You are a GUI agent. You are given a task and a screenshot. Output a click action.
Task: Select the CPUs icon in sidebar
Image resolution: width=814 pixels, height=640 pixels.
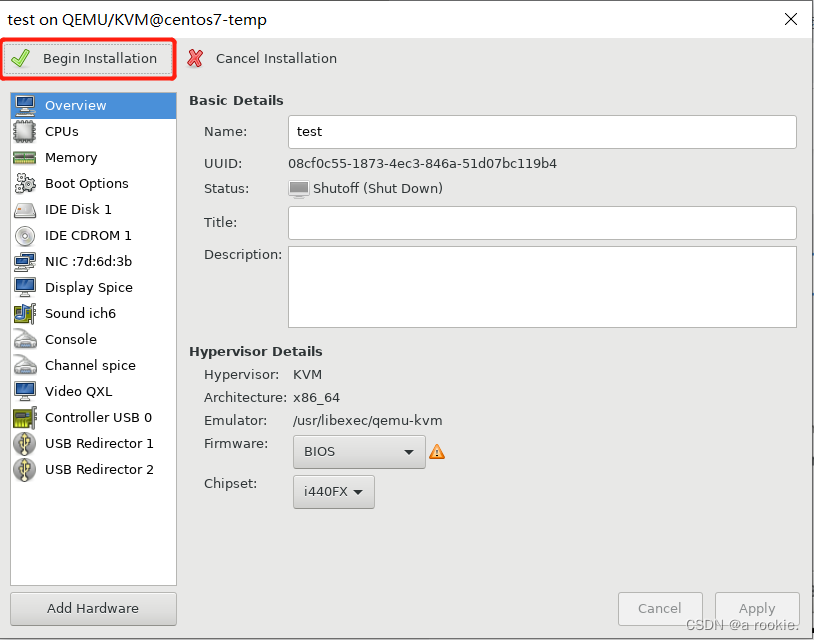point(25,132)
